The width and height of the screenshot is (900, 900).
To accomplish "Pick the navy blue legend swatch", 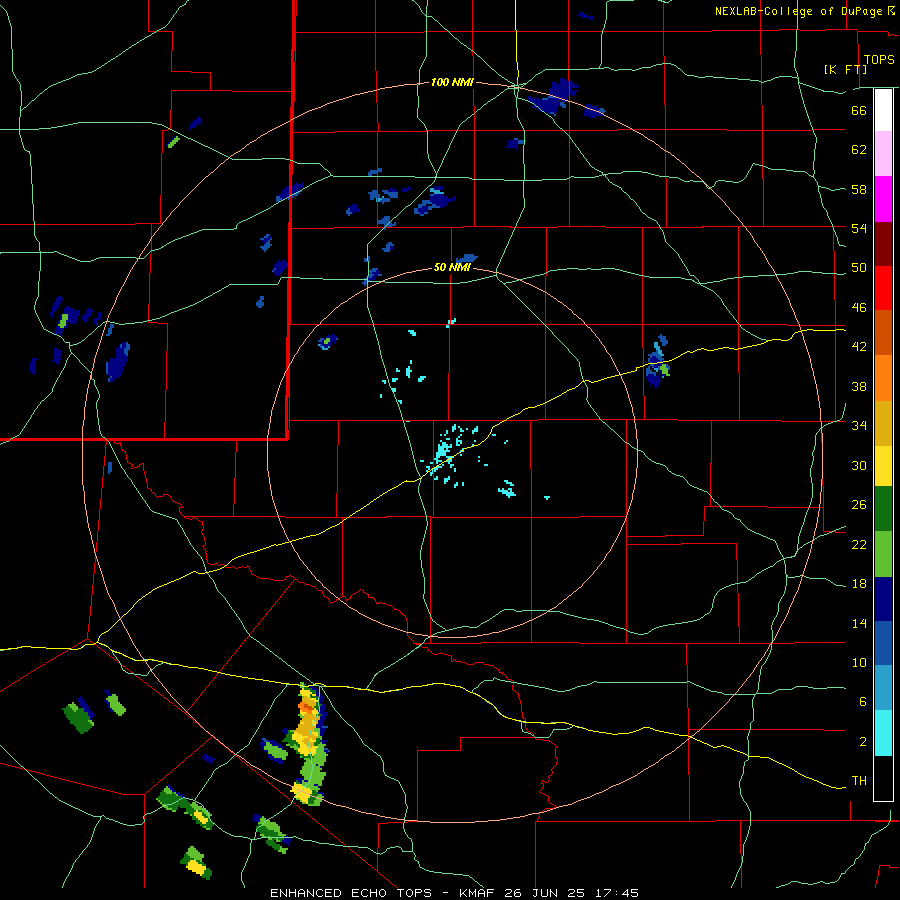I will click(883, 599).
